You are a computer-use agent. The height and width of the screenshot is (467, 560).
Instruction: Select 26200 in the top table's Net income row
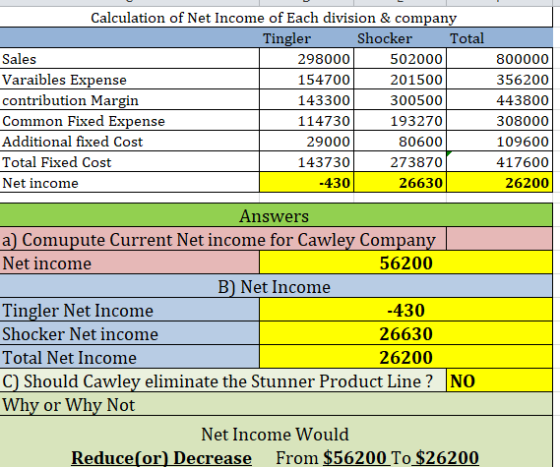tap(499, 183)
